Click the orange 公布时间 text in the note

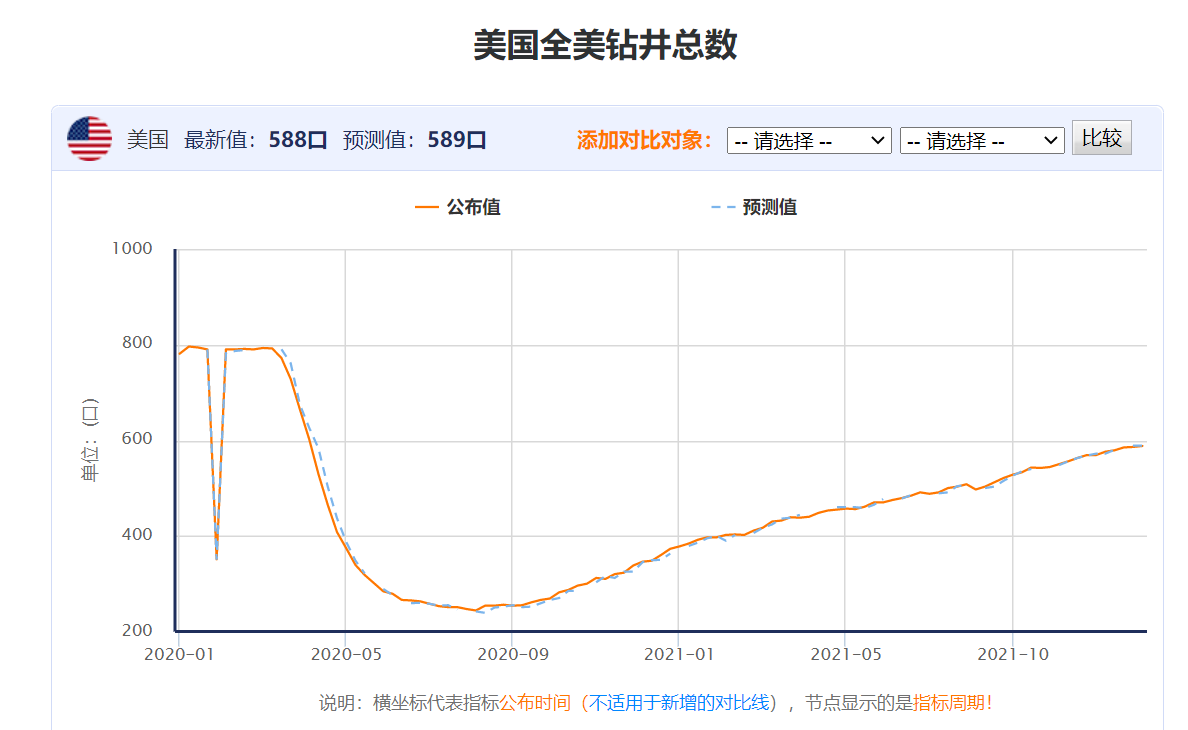pos(535,703)
